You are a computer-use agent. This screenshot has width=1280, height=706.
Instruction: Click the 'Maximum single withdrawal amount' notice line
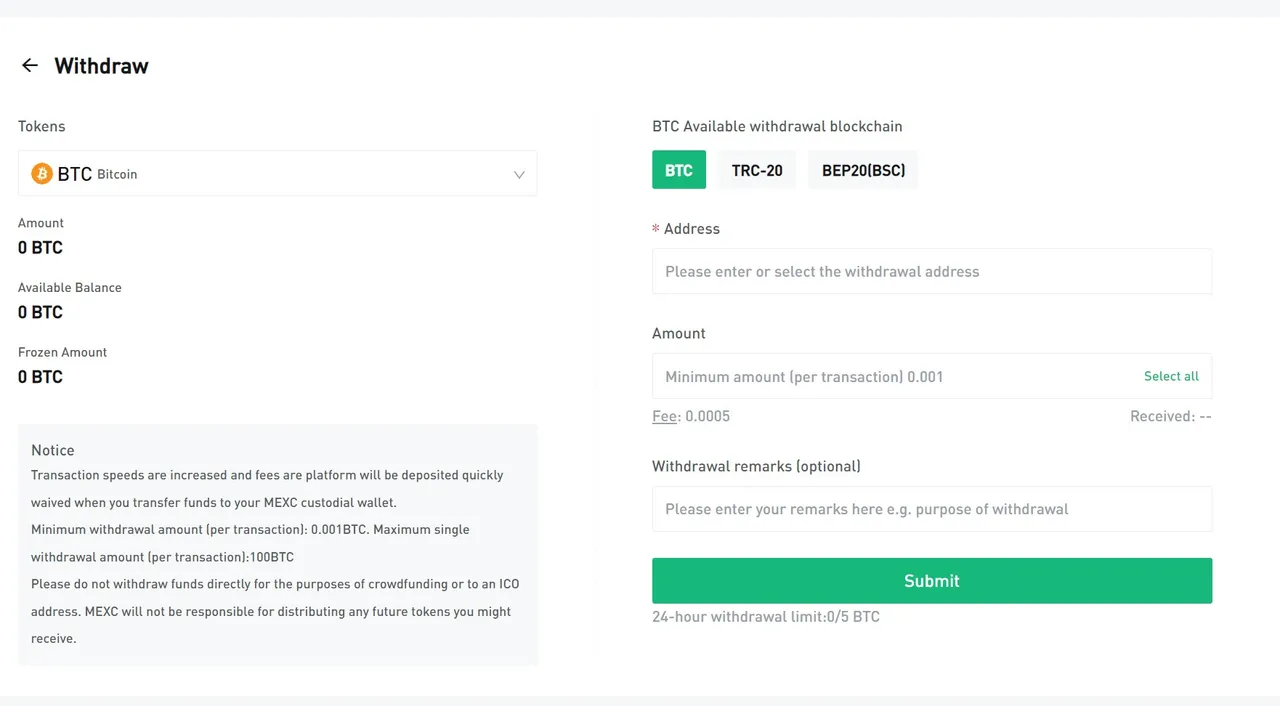click(250, 543)
